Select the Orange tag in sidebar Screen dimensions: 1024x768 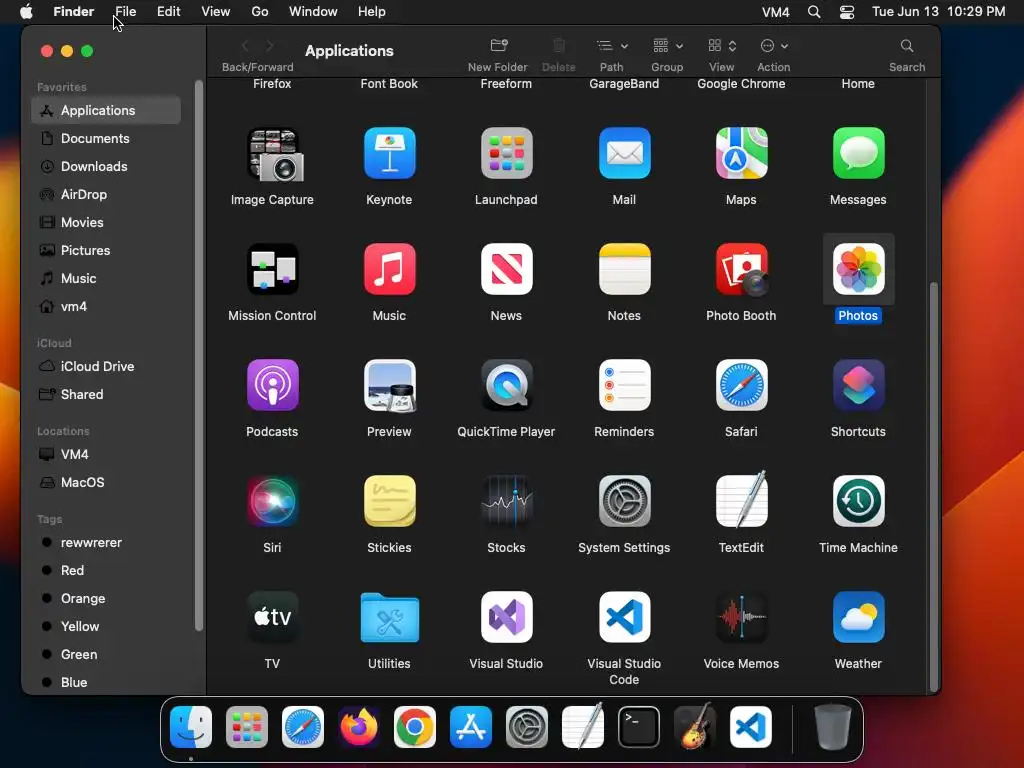tap(106, 598)
